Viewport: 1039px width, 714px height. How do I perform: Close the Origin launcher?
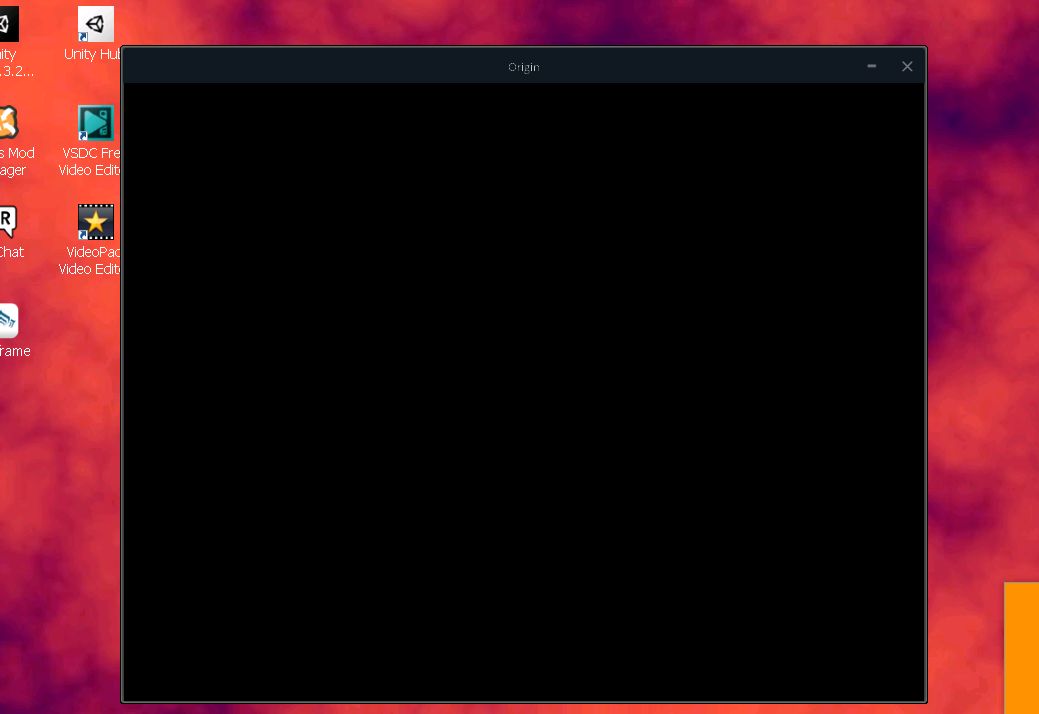907,66
